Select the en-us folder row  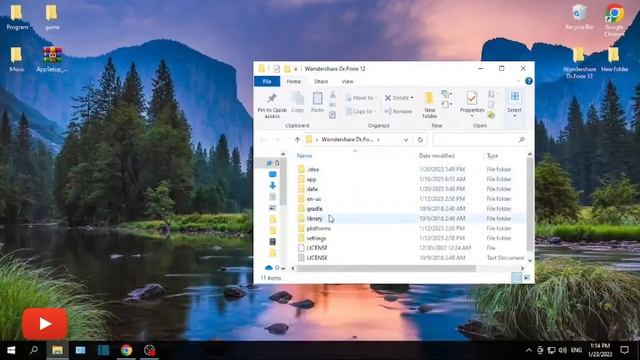click(x=410, y=199)
